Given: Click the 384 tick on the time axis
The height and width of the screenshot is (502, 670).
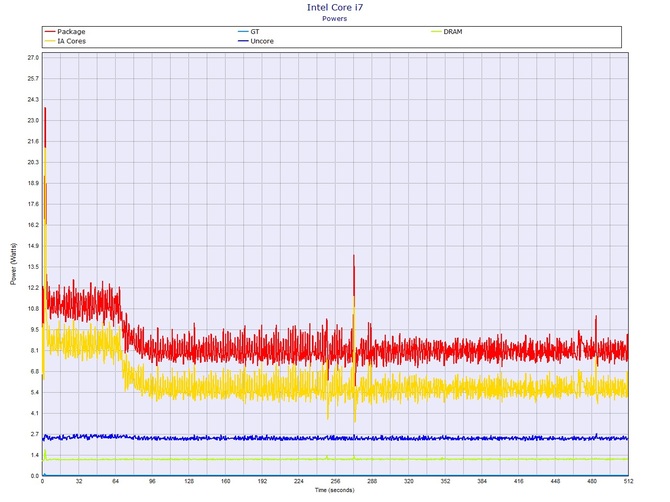Looking at the screenshot, I should (482, 481).
